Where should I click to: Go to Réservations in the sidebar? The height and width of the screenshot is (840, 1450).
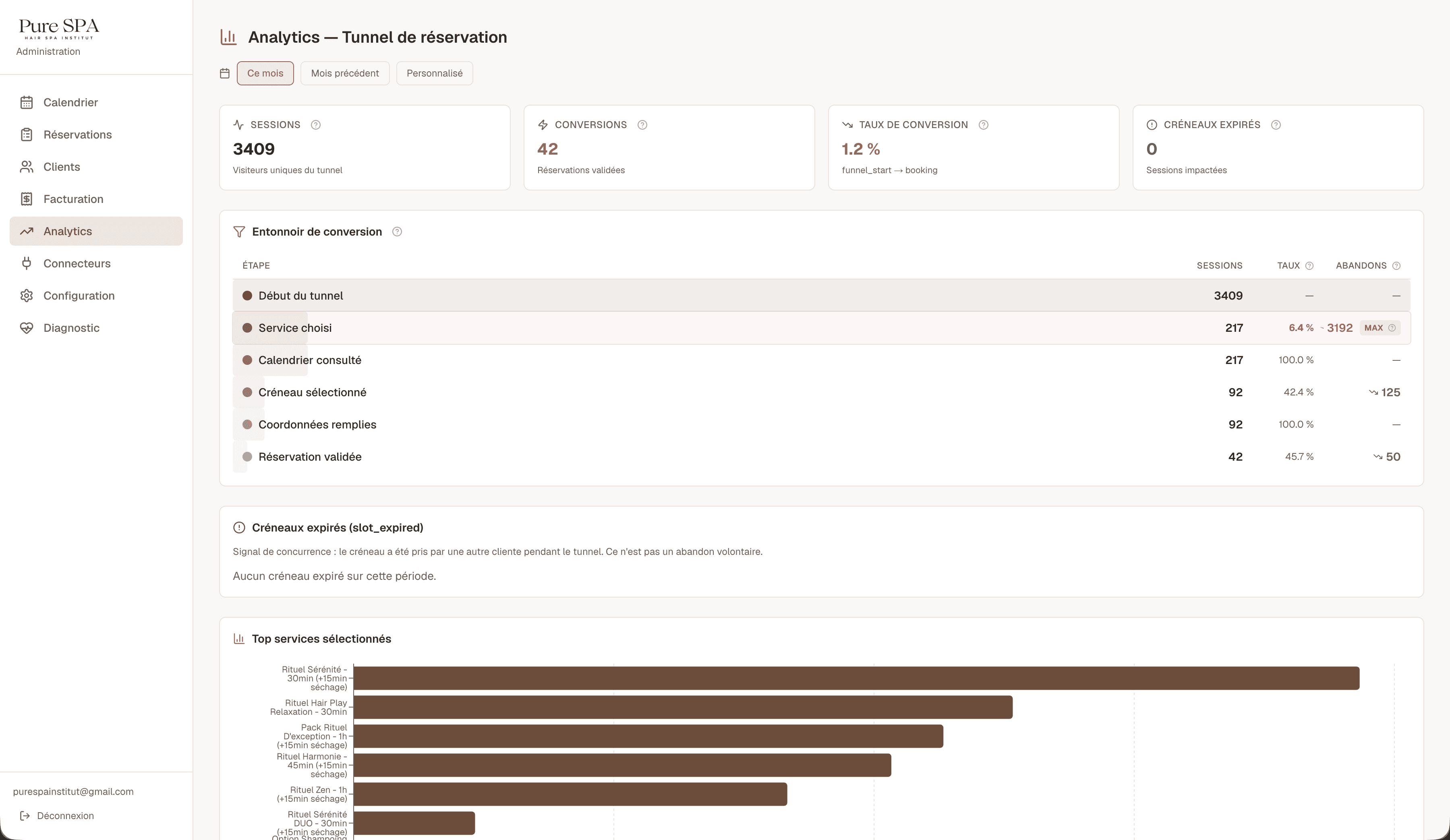[x=96, y=134]
